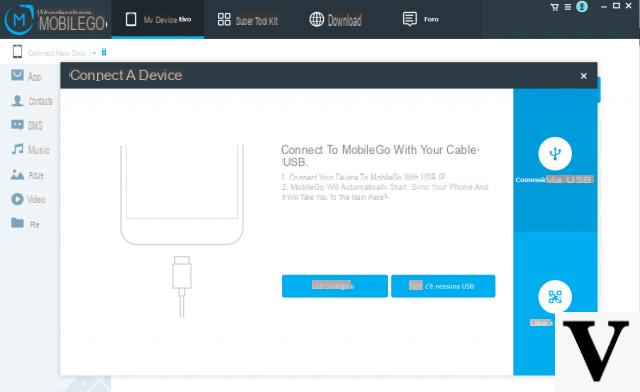Screen dimensions: 640x392
Task: Open Contacts in the sidebar
Action: tap(32, 101)
